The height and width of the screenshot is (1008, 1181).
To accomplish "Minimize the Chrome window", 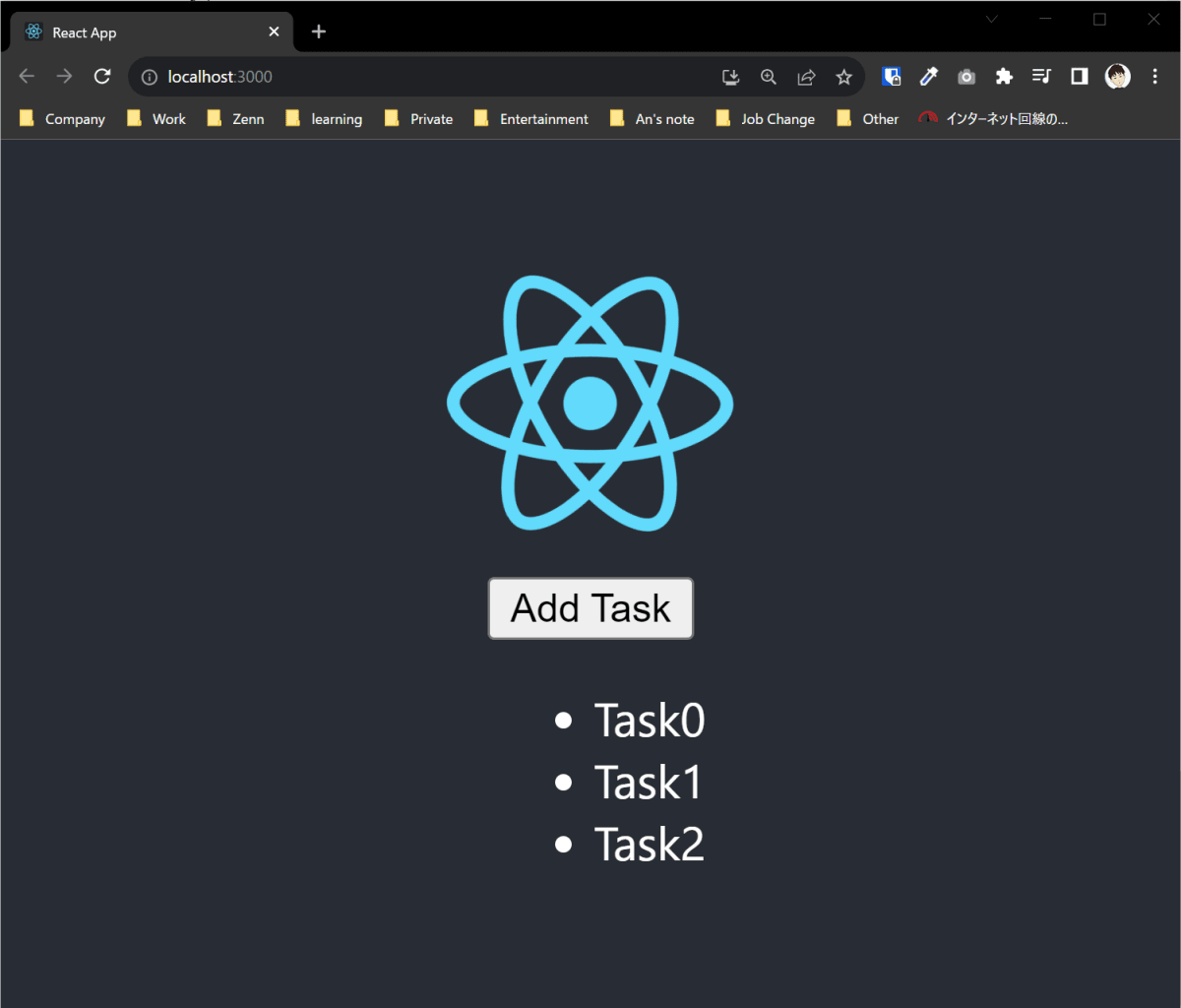I will click(1046, 19).
